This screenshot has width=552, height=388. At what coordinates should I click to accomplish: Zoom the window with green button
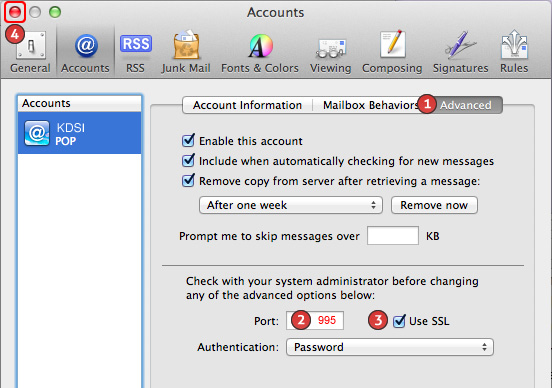click(x=55, y=12)
